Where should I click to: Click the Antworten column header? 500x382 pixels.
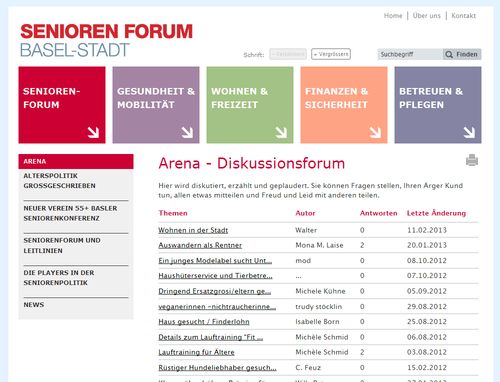(x=379, y=213)
